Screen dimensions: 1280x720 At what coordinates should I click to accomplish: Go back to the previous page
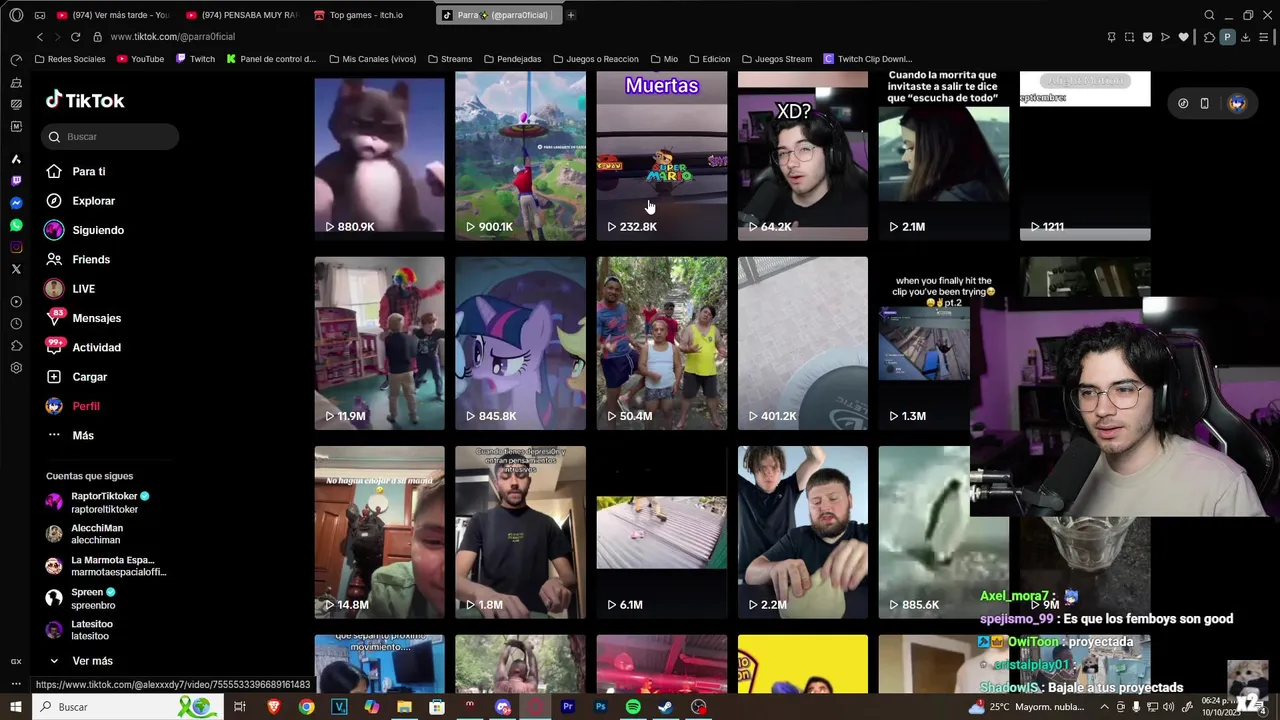pyautogui.click(x=39, y=37)
